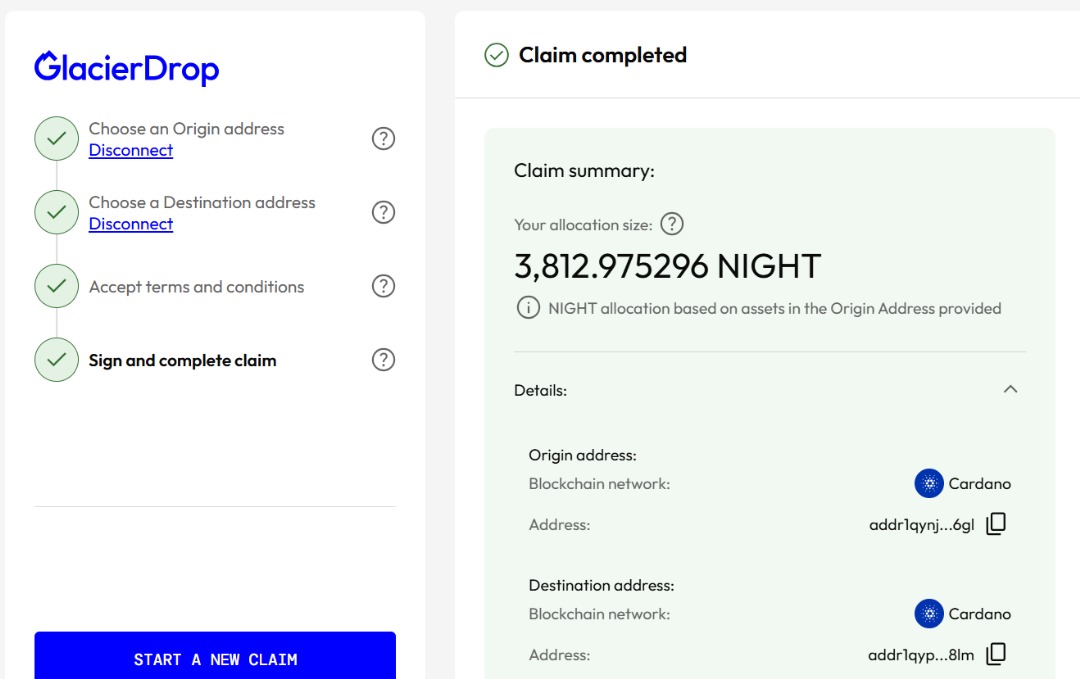Click the 3,812.975296 NIGHT allocation amount

(667, 266)
